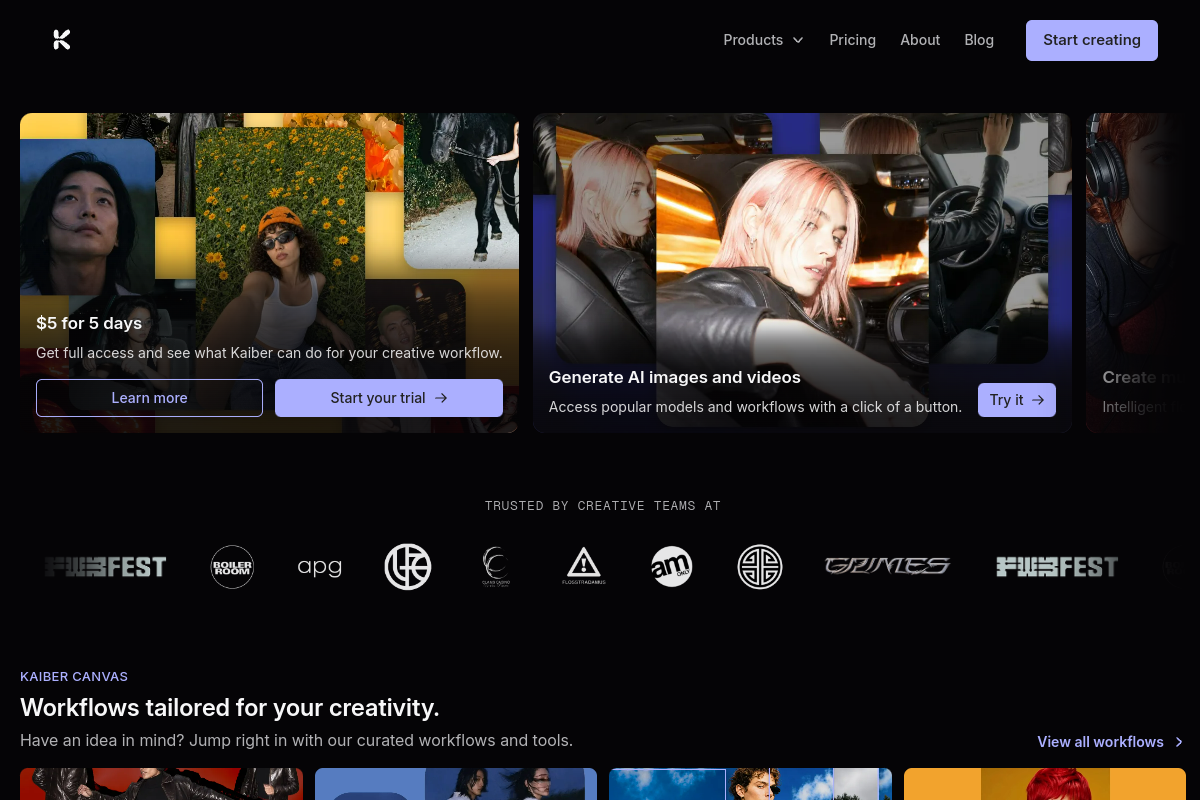Click the KAIBER CANVAS label

[74, 677]
